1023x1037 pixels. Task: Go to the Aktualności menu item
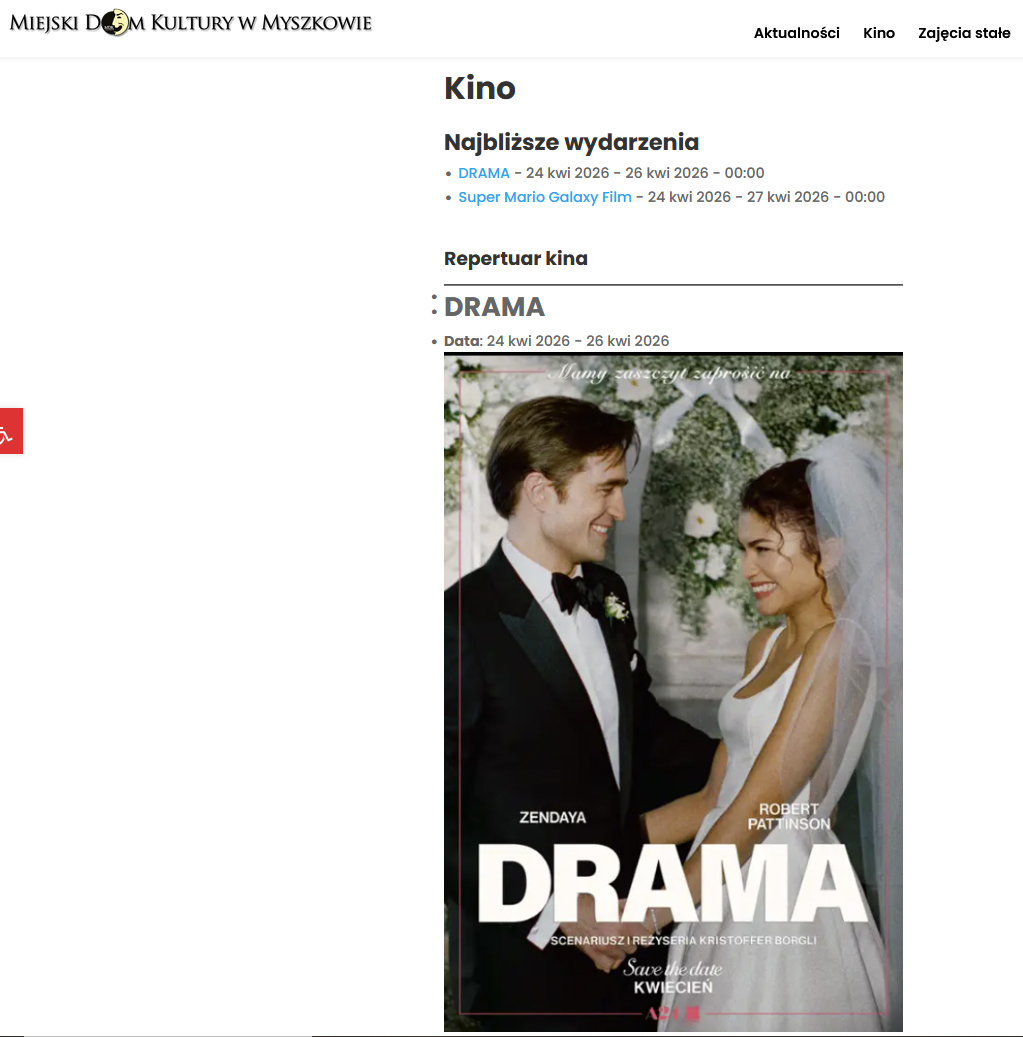[x=796, y=33]
